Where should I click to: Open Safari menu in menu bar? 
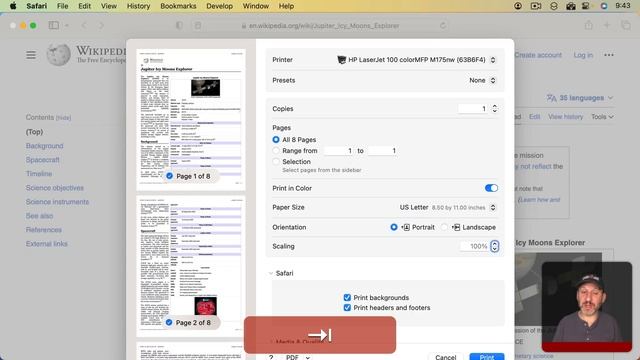(x=36, y=6)
